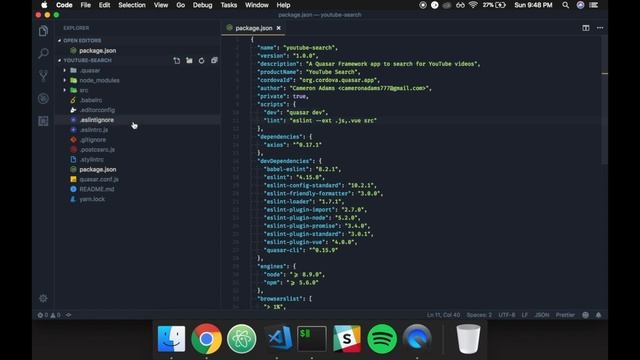Click Spaces: 2 indentation setting
Image resolution: width=640 pixels, height=360 pixels.
pyautogui.click(x=479, y=315)
